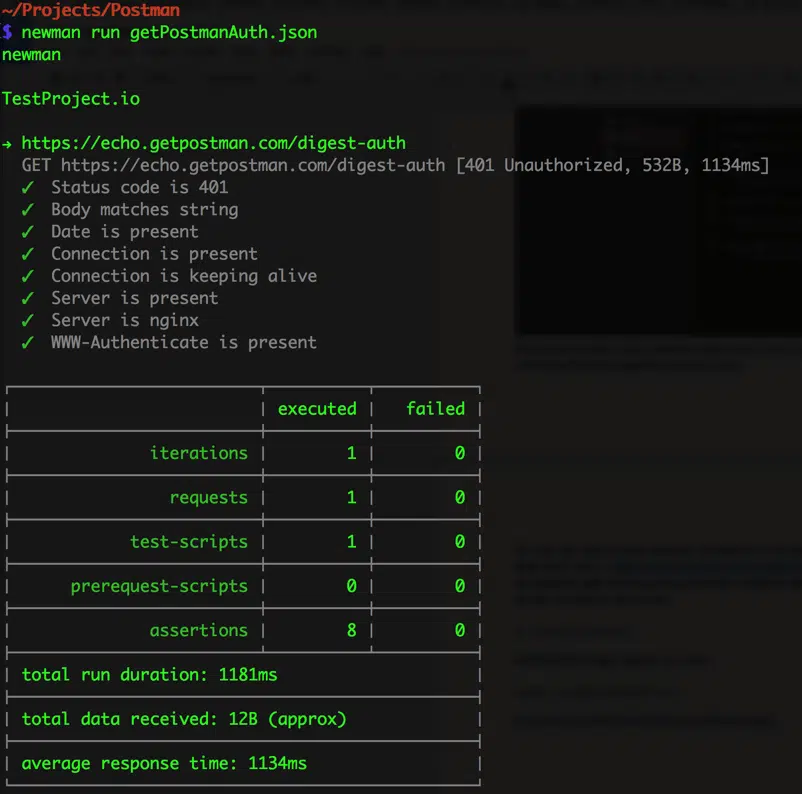The height and width of the screenshot is (794, 802).
Task: Click the checkmark beside Date is present
Action: (28, 231)
